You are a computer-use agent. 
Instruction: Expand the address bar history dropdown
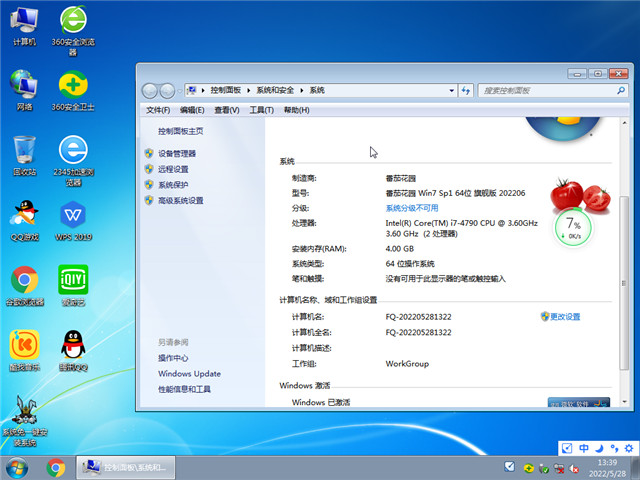point(451,91)
